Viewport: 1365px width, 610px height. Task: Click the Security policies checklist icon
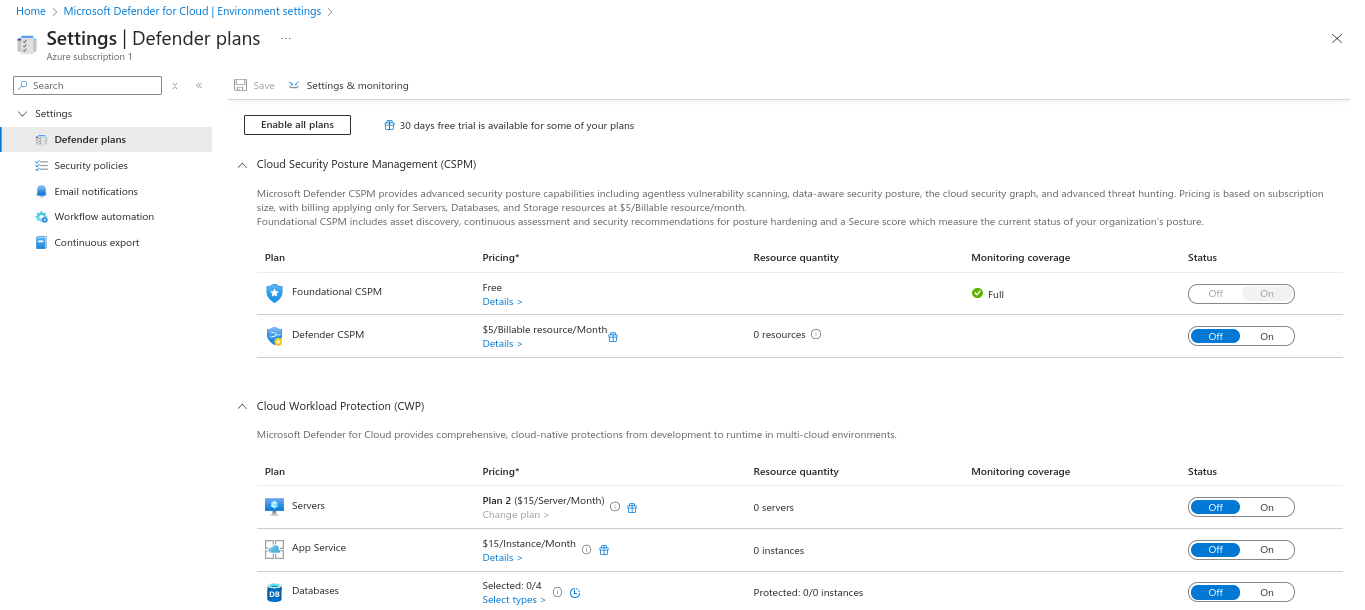[41, 166]
